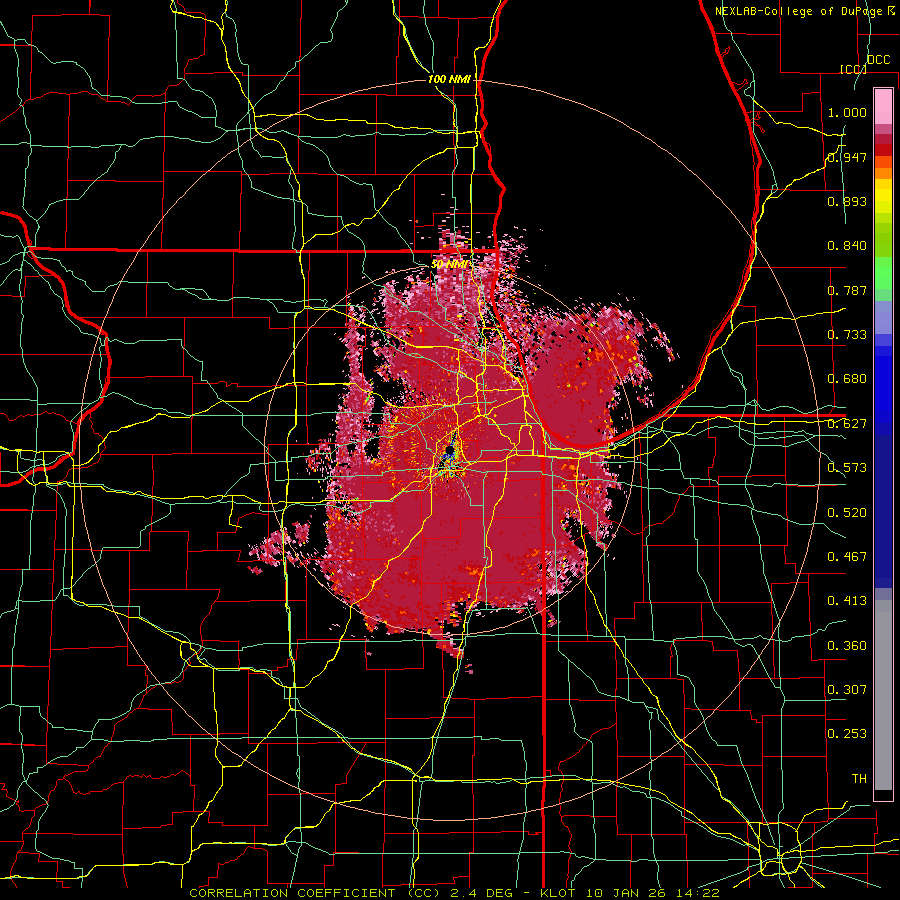Click the 50 NMI range ring label
900x900 pixels.
[449, 264]
